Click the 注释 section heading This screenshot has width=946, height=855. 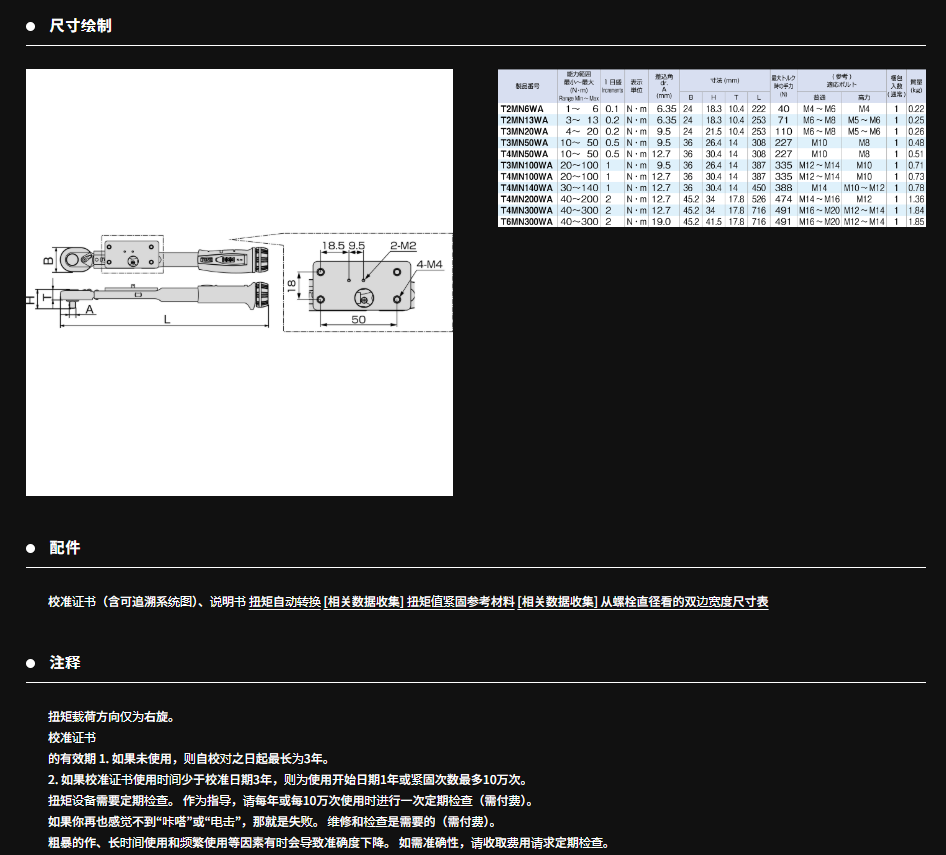(65, 663)
